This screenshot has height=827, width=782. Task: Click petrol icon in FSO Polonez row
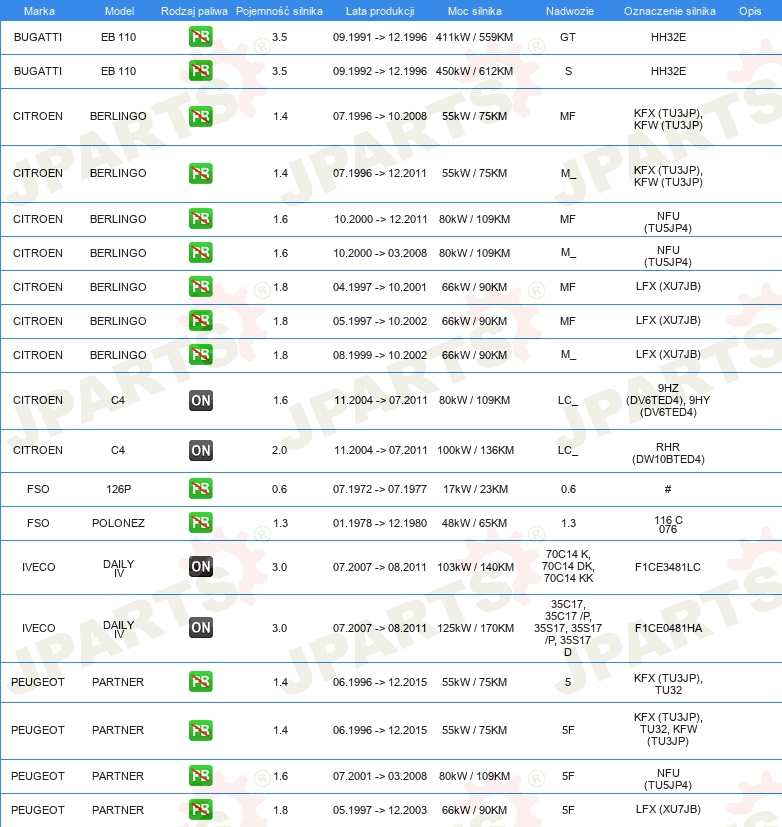coord(200,523)
